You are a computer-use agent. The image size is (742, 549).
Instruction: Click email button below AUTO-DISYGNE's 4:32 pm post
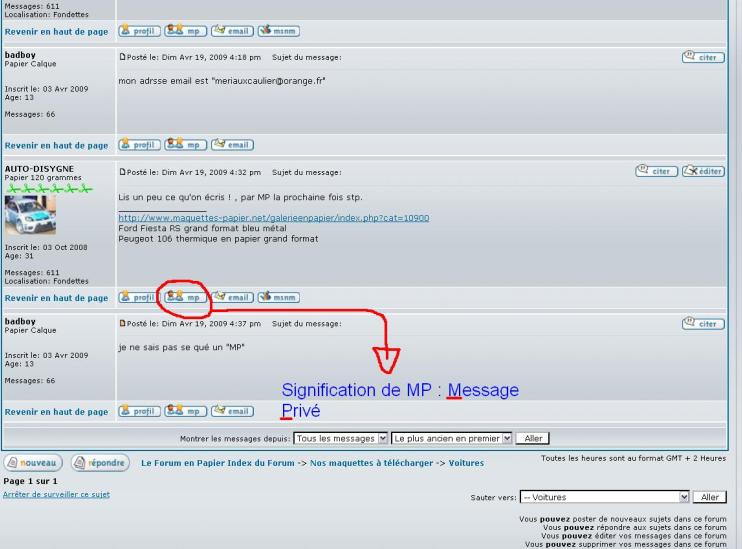pos(232,297)
